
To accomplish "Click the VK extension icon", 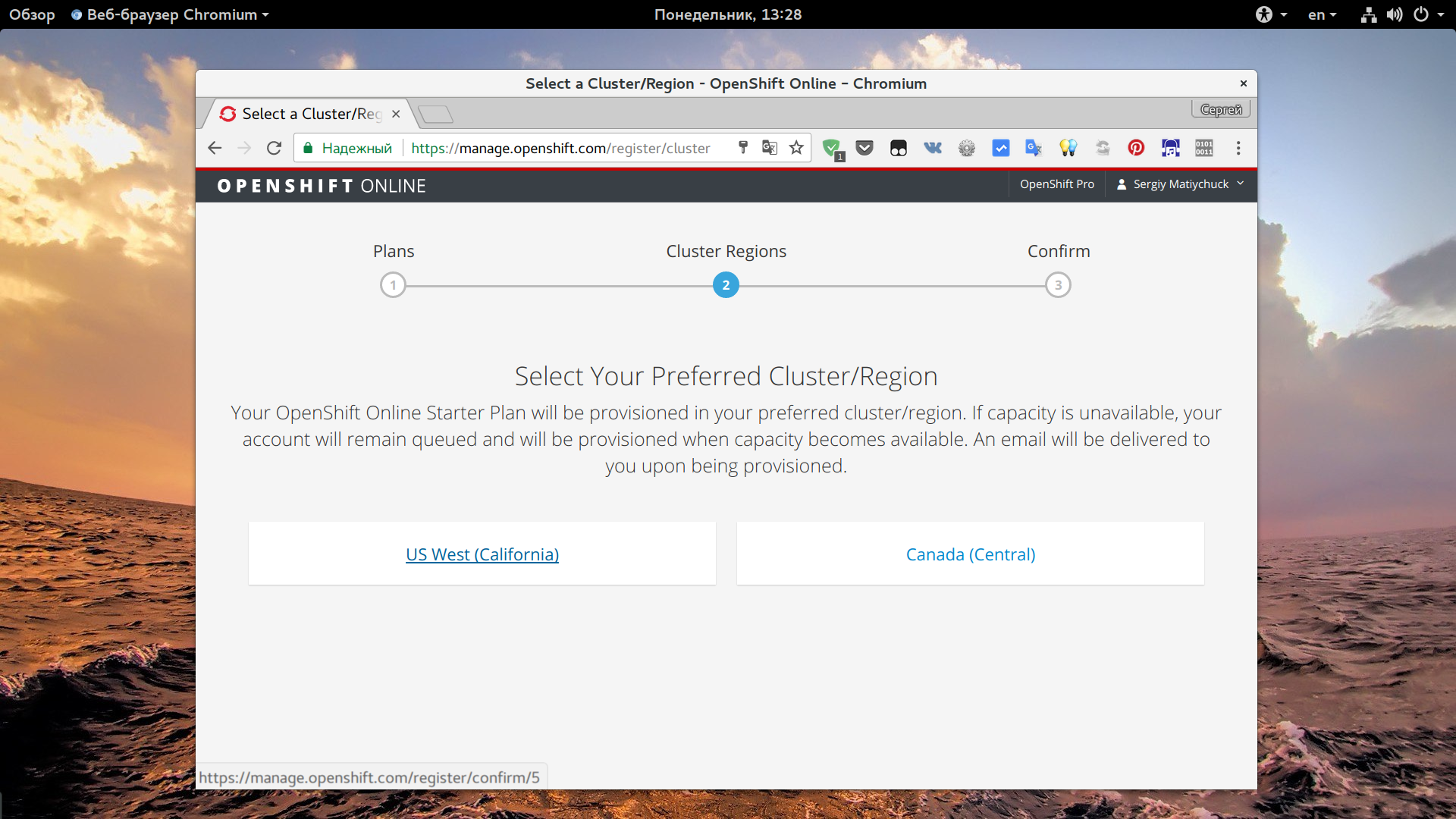I will [x=933, y=148].
